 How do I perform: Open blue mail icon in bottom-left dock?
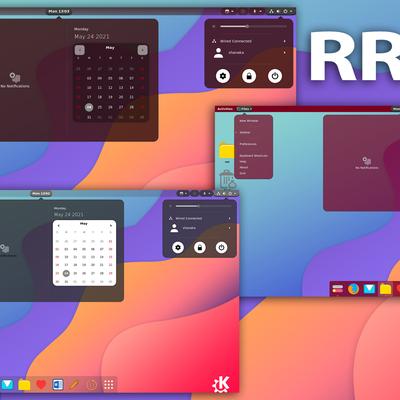pyautogui.click(x=7, y=385)
